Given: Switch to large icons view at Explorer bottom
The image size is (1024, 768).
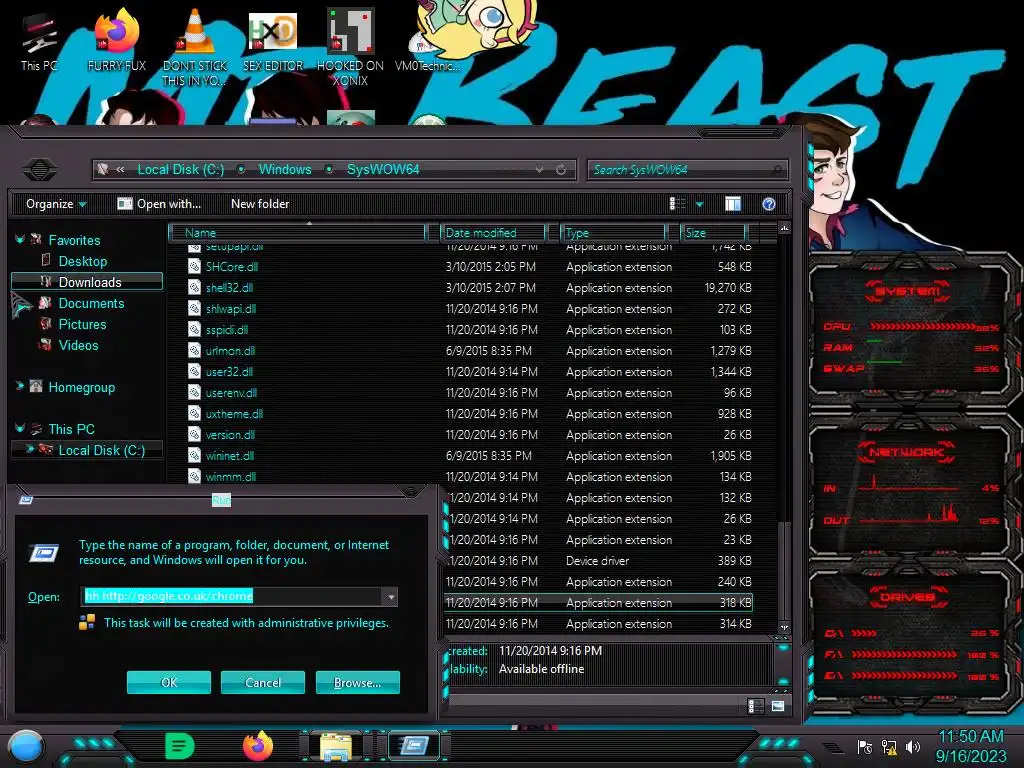Looking at the screenshot, I should tap(778, 706).
